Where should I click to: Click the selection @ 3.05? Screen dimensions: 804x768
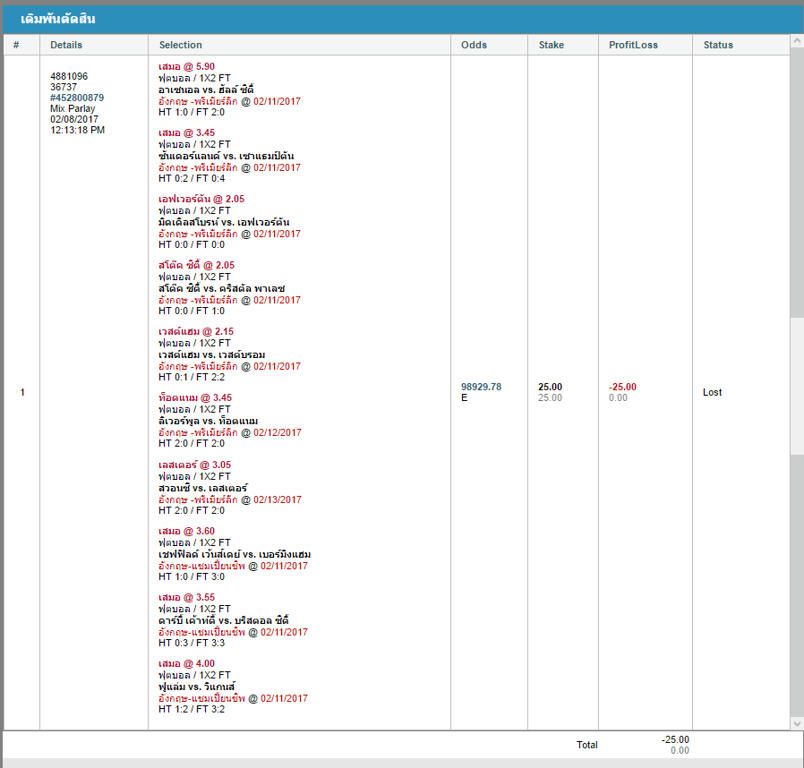pyautogui.click(x=195, y=464)
